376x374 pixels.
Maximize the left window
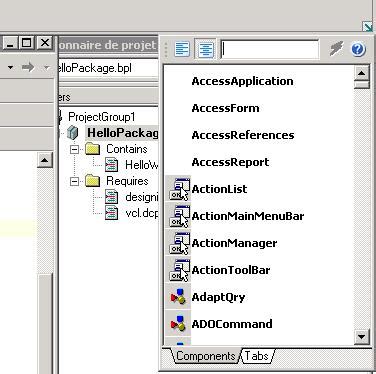pos(26,43)
